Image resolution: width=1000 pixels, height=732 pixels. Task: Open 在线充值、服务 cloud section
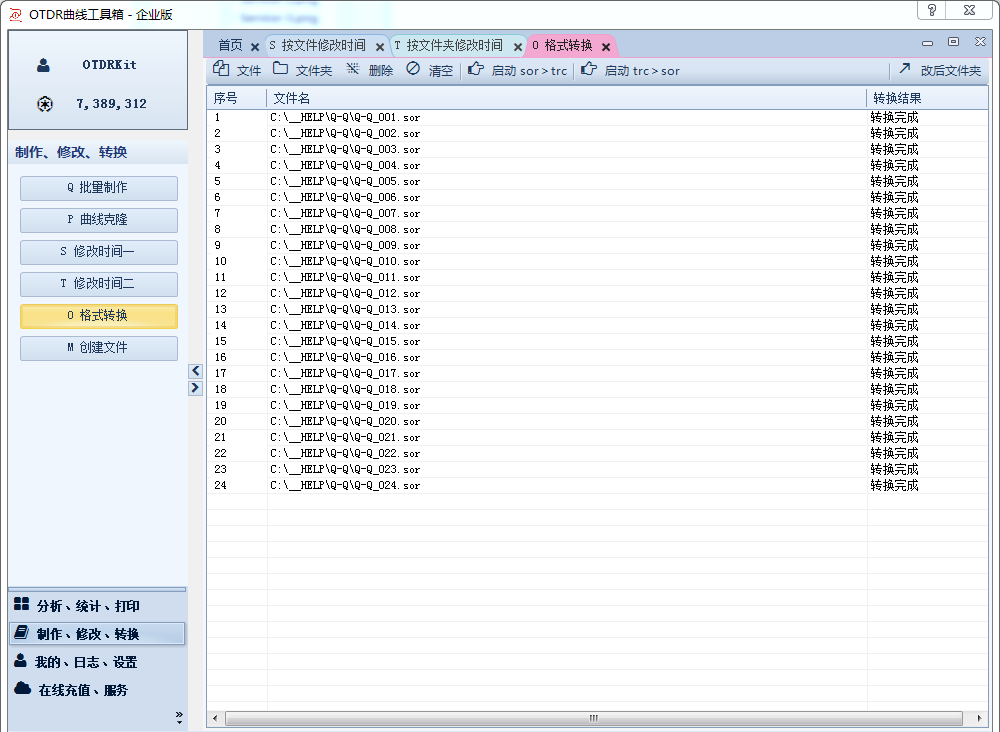pos(82,690)
